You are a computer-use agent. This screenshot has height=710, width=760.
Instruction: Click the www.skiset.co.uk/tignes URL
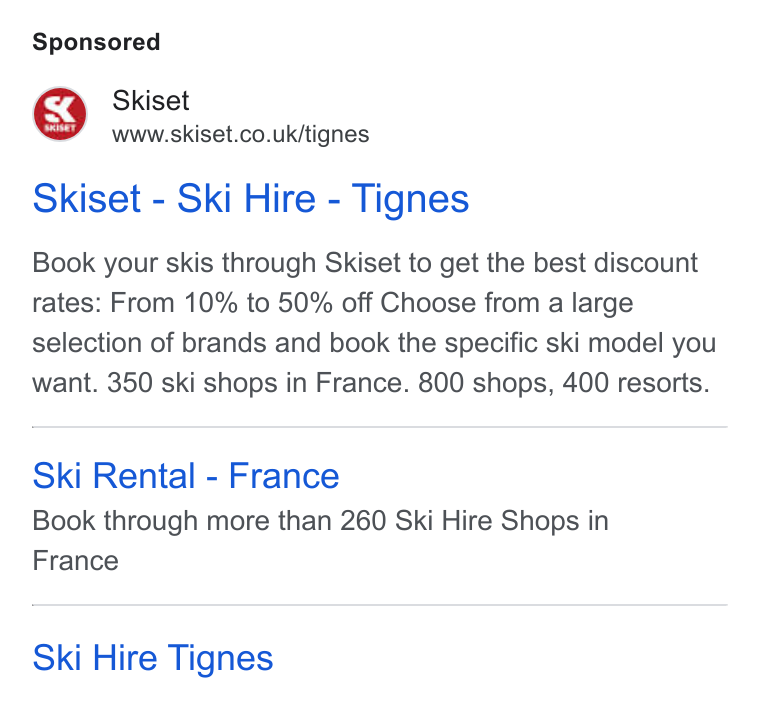tap(240, 135)
